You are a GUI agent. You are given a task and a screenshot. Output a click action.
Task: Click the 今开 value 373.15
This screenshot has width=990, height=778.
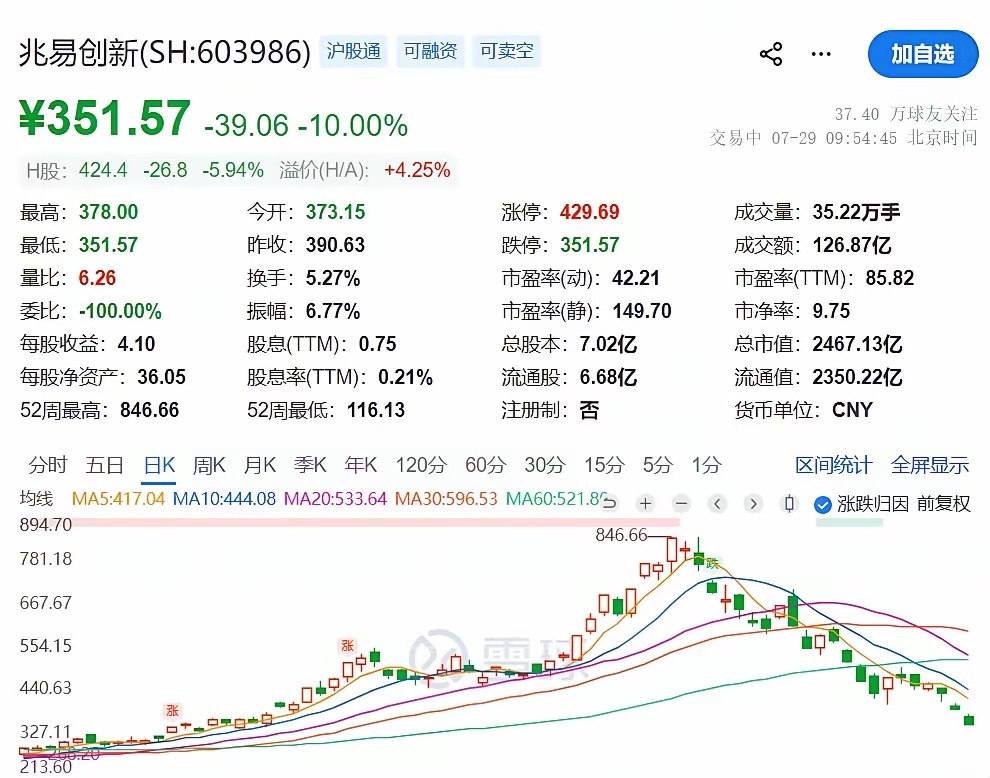pyautogui.click(x=335, y=212)
